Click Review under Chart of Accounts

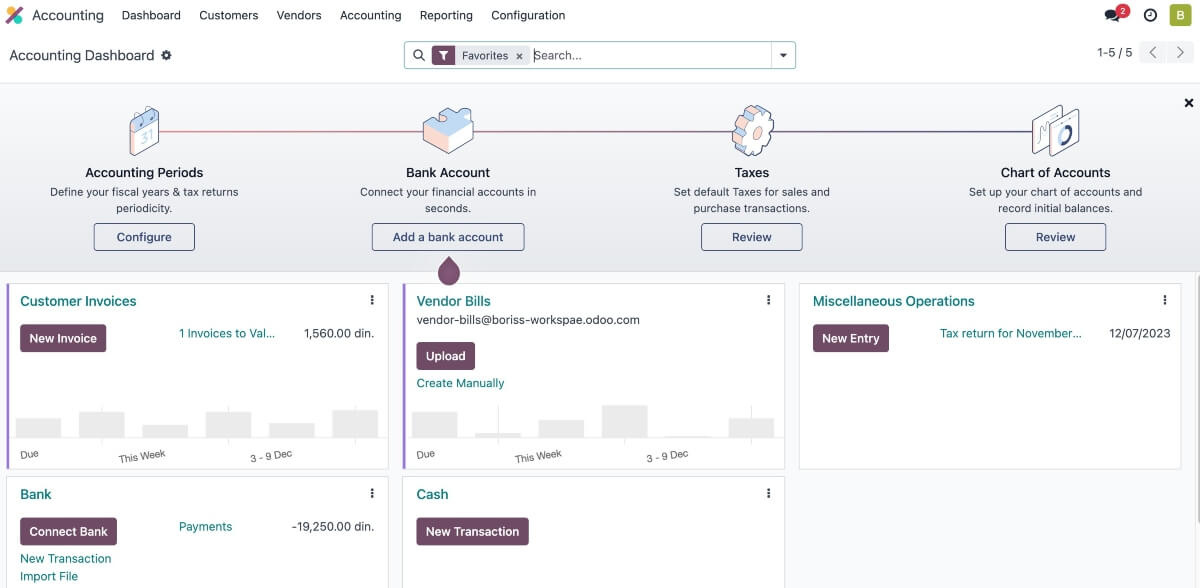(1055, 237)
